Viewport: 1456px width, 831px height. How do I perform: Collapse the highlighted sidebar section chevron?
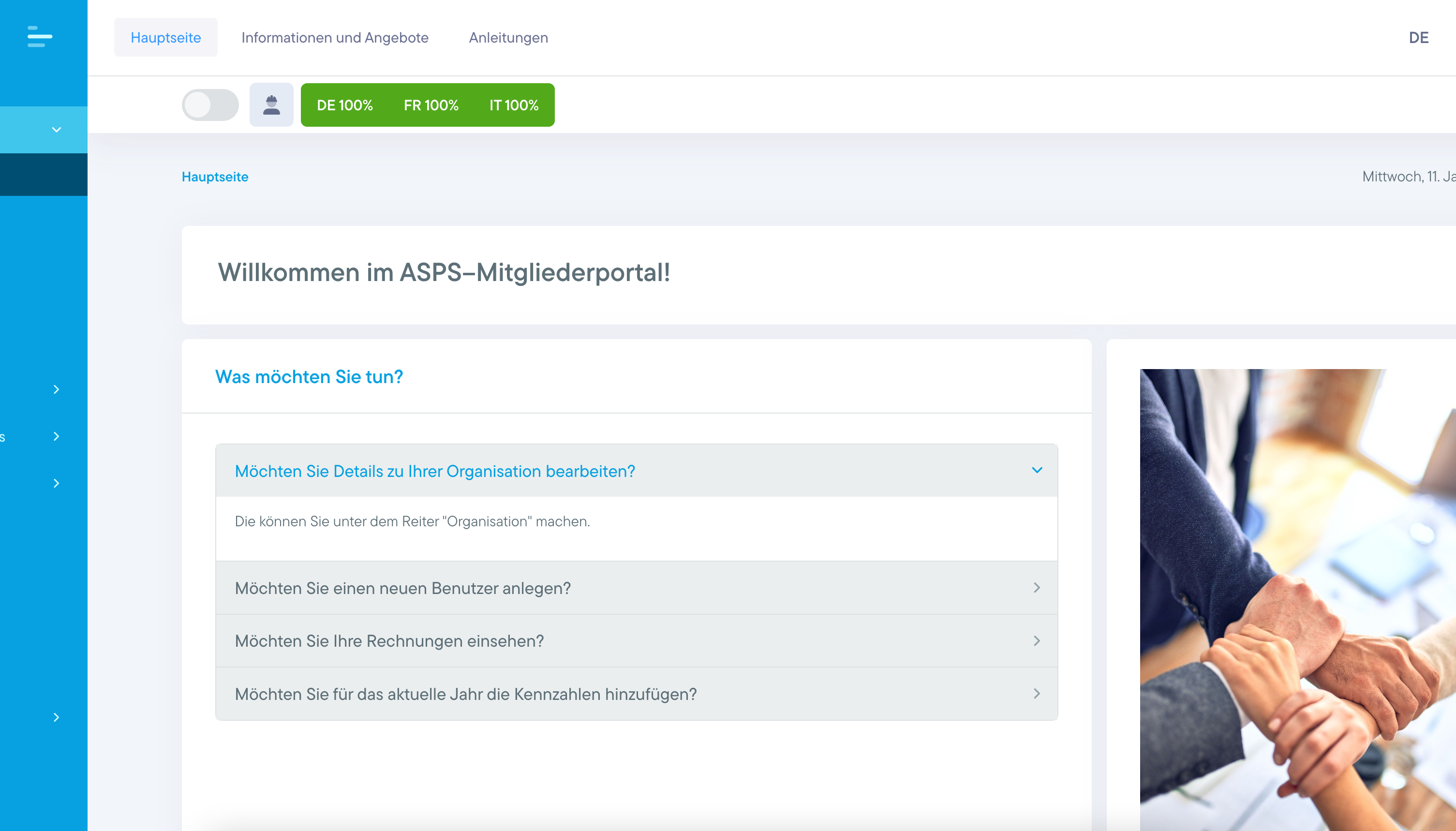pos(56,130)
